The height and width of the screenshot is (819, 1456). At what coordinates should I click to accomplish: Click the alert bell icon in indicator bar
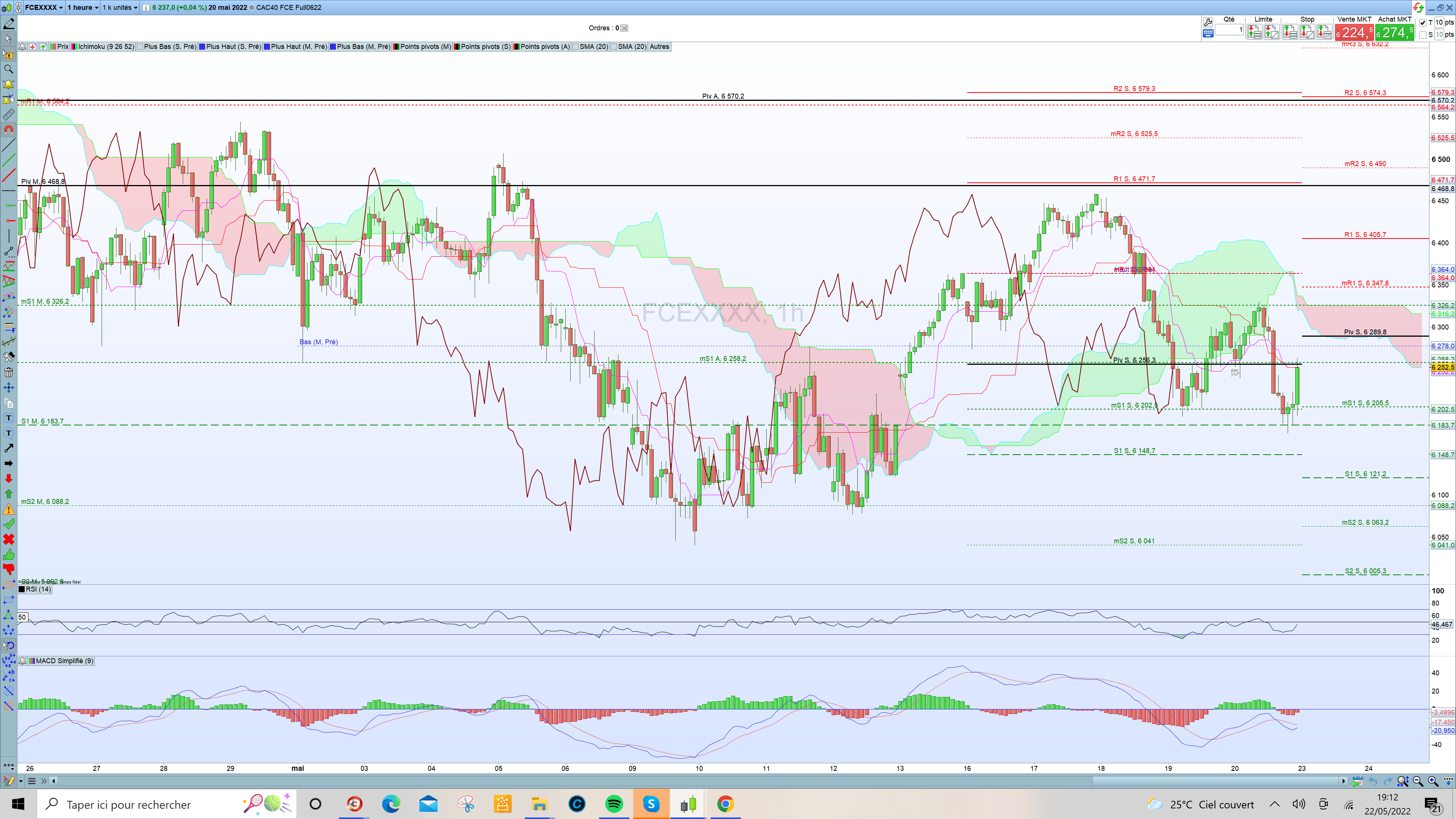pos(22,47)
